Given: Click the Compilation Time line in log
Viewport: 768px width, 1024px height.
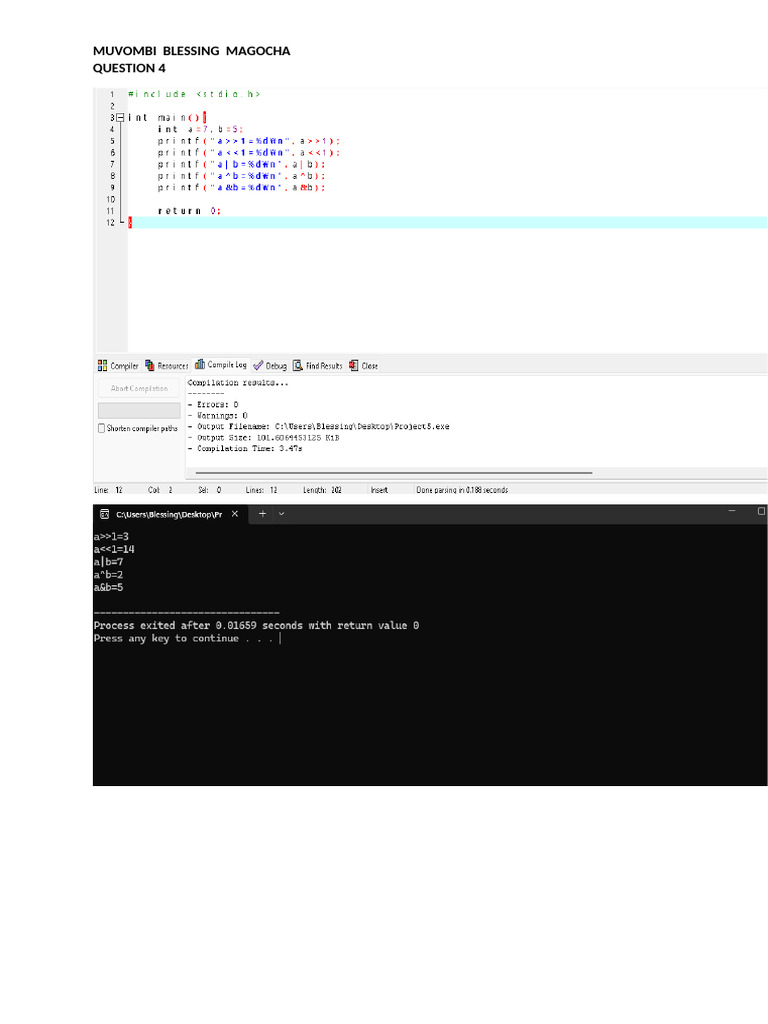Looking at the screenshot, I should pos(245,449).
